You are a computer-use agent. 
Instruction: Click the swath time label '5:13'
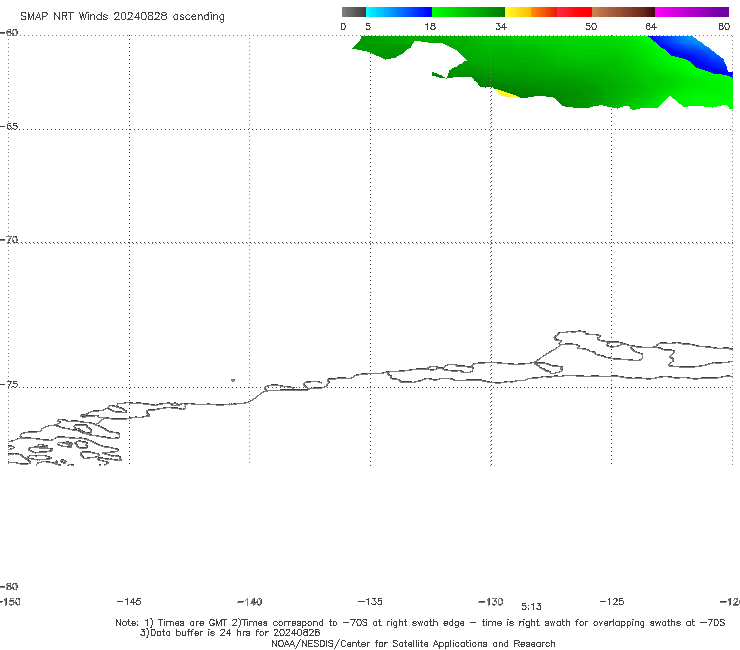click(x=531, y=607)
